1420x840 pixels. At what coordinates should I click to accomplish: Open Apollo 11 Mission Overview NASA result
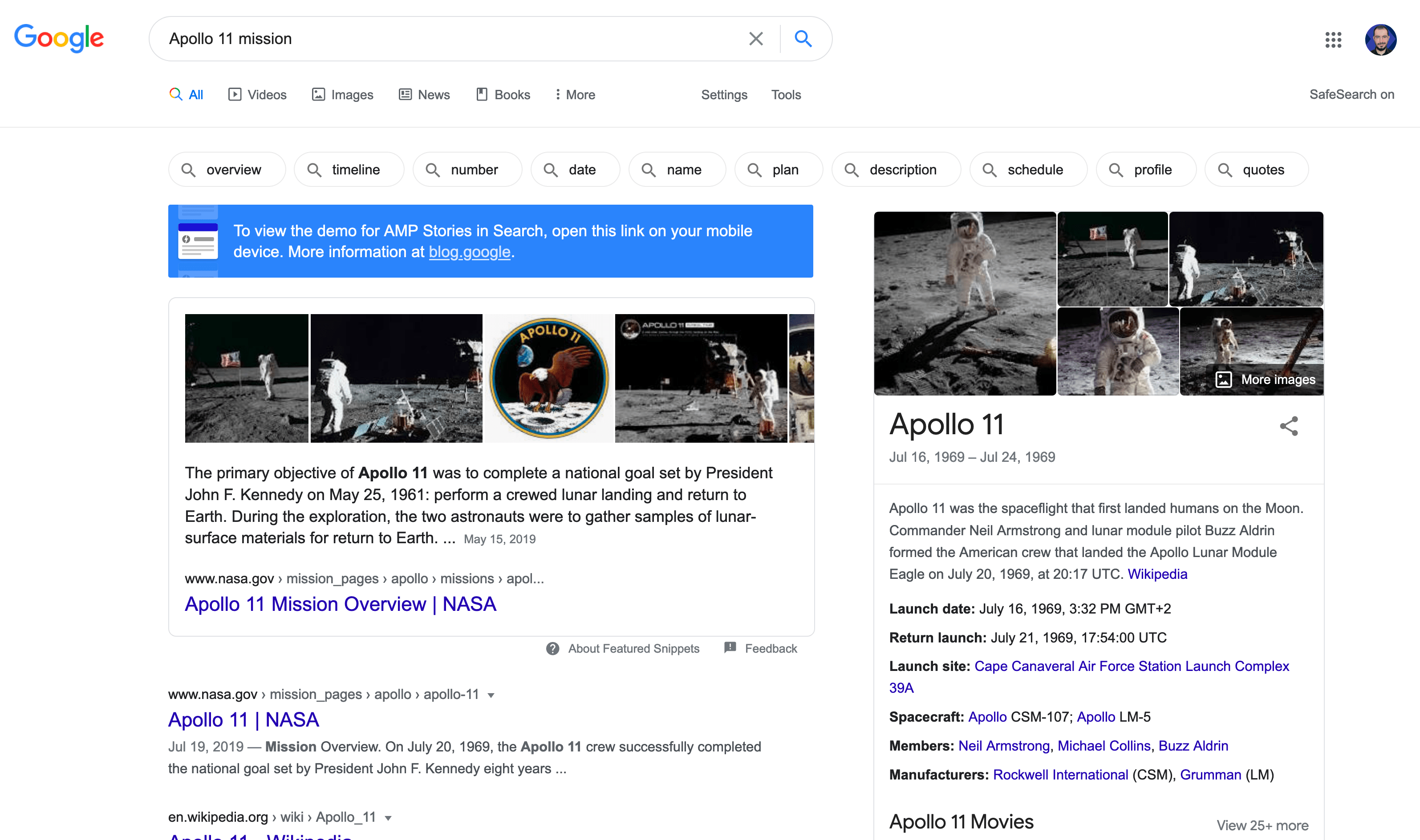340,604
